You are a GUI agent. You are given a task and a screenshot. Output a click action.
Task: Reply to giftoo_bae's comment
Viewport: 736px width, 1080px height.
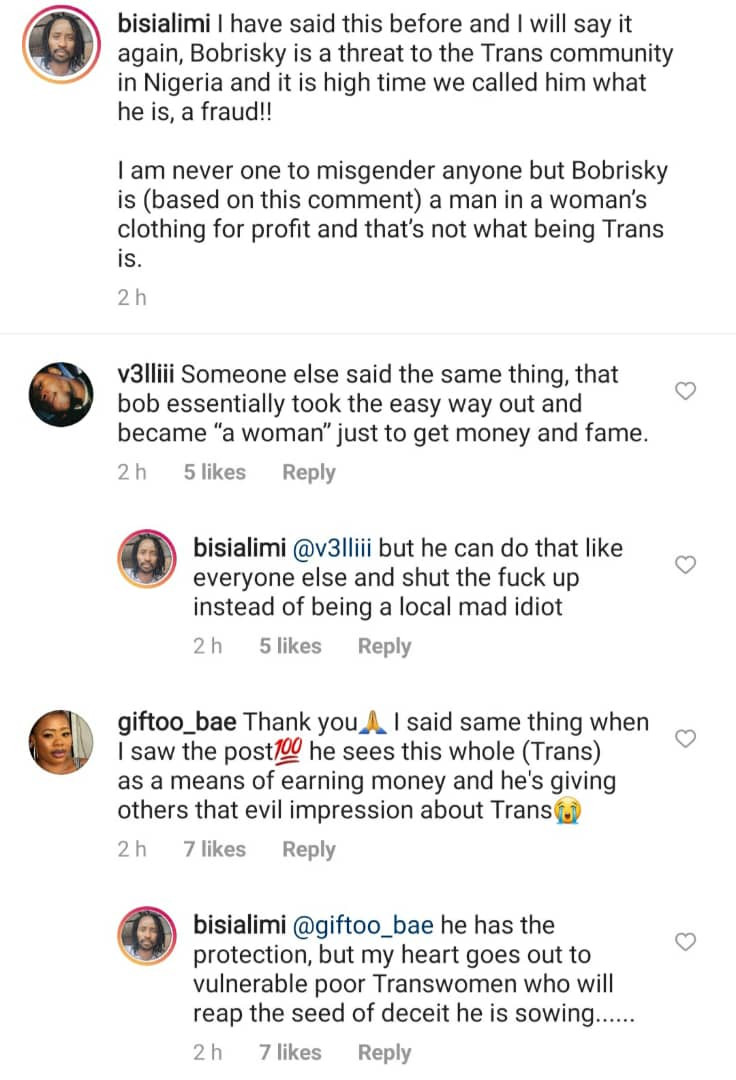(x=308, y=850)
